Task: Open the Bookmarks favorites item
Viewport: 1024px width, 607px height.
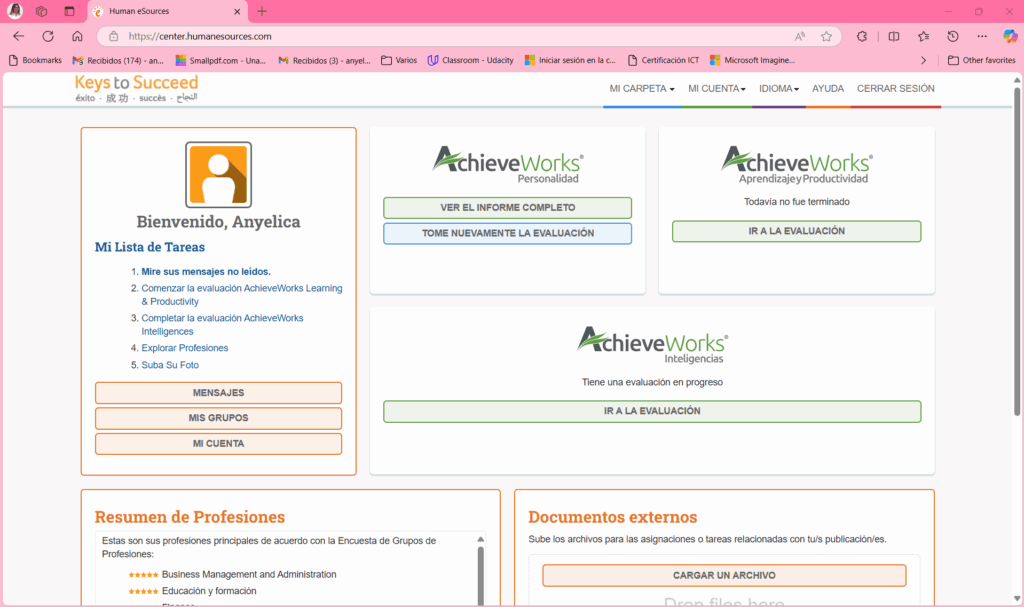Action: coord(35,60)
